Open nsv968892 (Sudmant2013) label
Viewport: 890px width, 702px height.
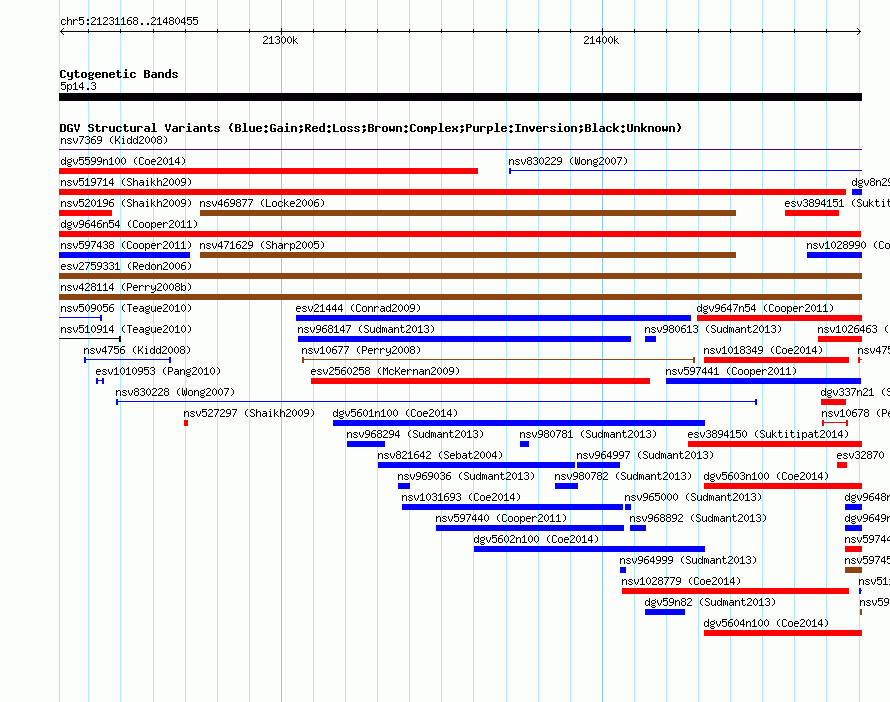click(698, 518)
